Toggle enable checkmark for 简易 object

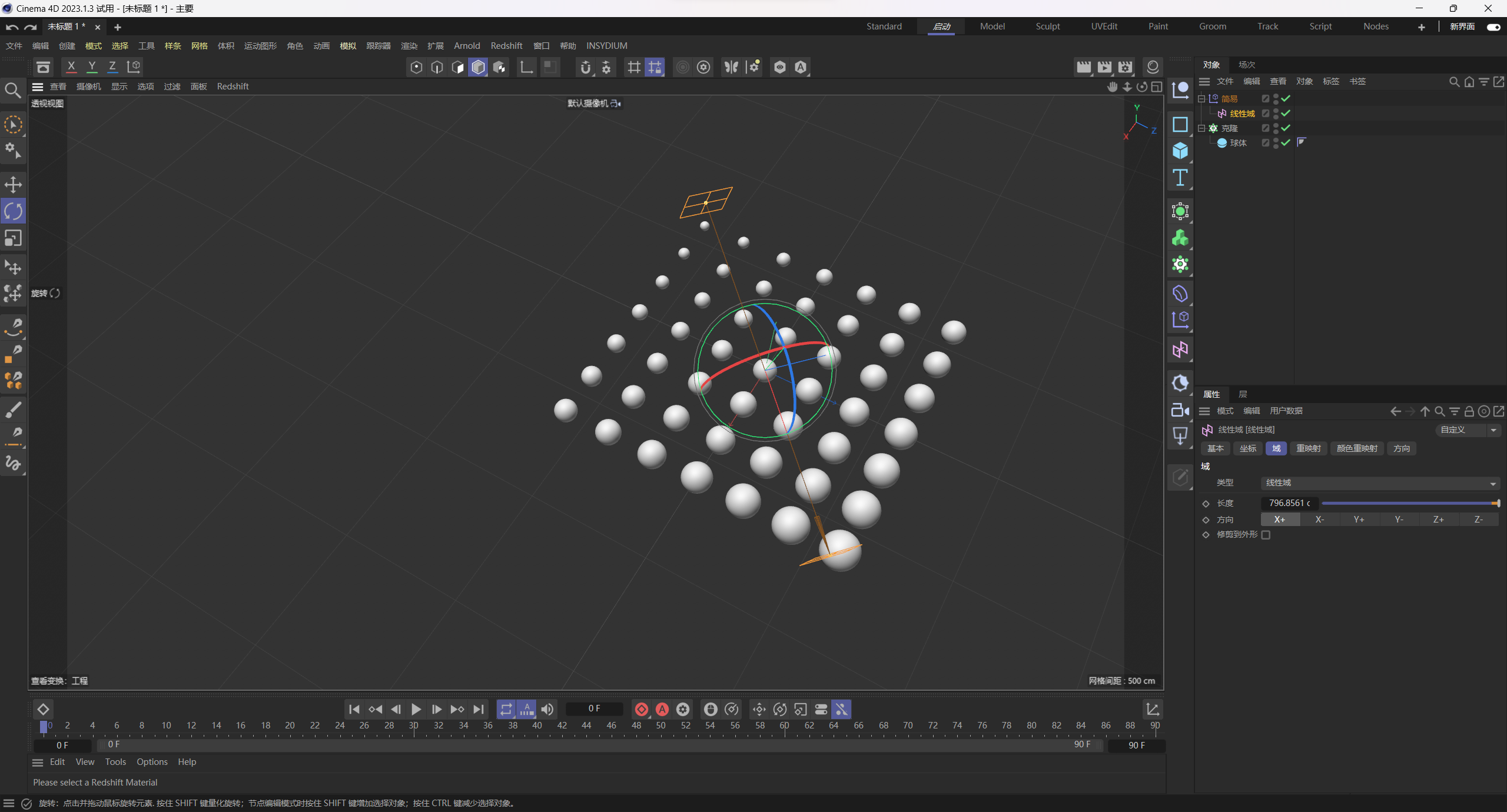[1286, 98]
